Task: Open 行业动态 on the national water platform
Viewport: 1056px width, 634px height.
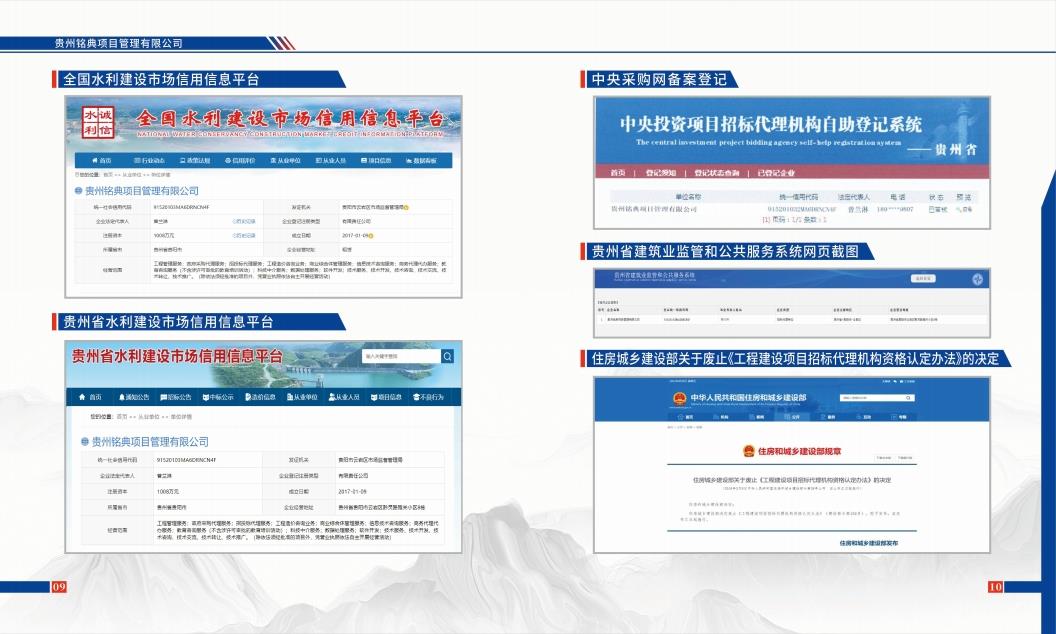Action: tap(150, 160)
